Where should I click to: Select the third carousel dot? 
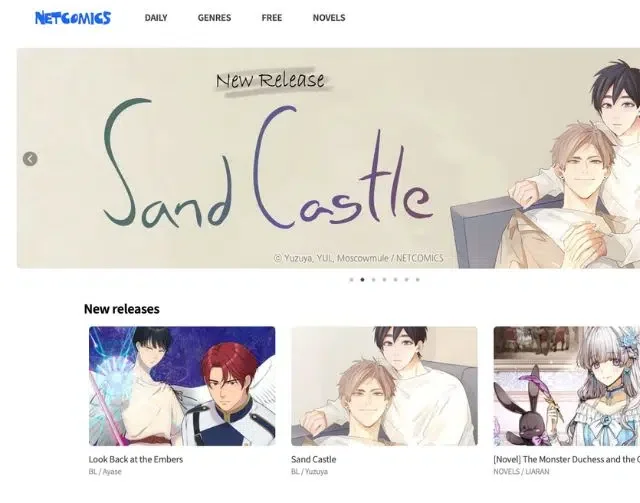click(373, 280)
